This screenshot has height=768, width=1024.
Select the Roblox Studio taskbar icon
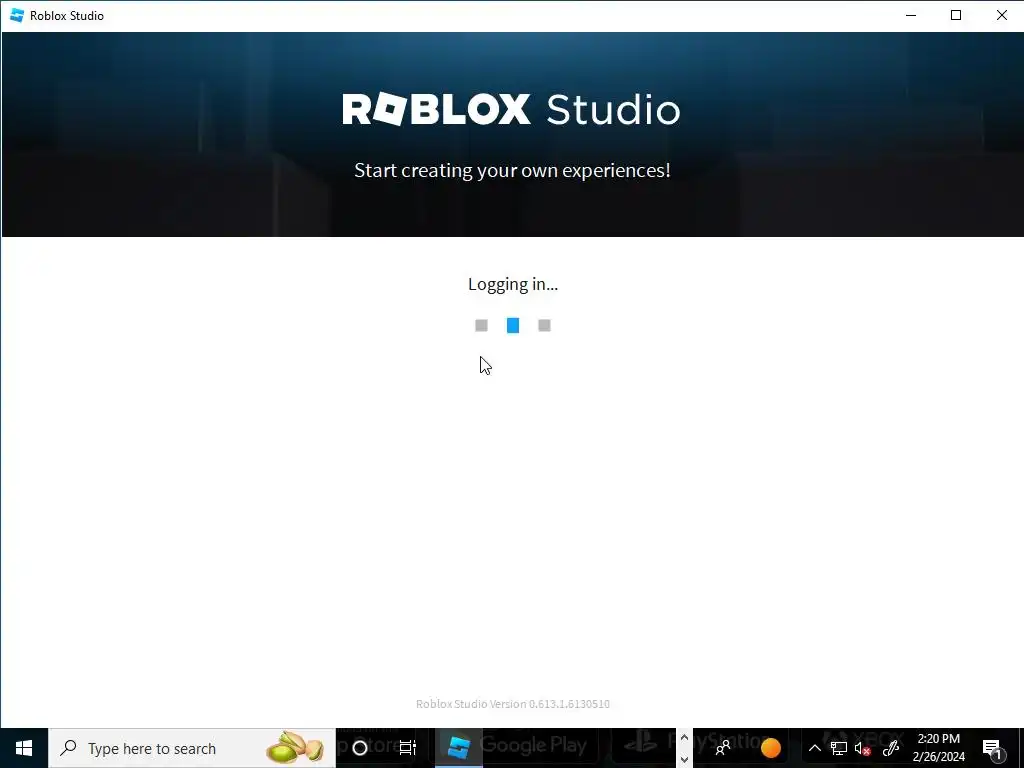coord(458,748)
